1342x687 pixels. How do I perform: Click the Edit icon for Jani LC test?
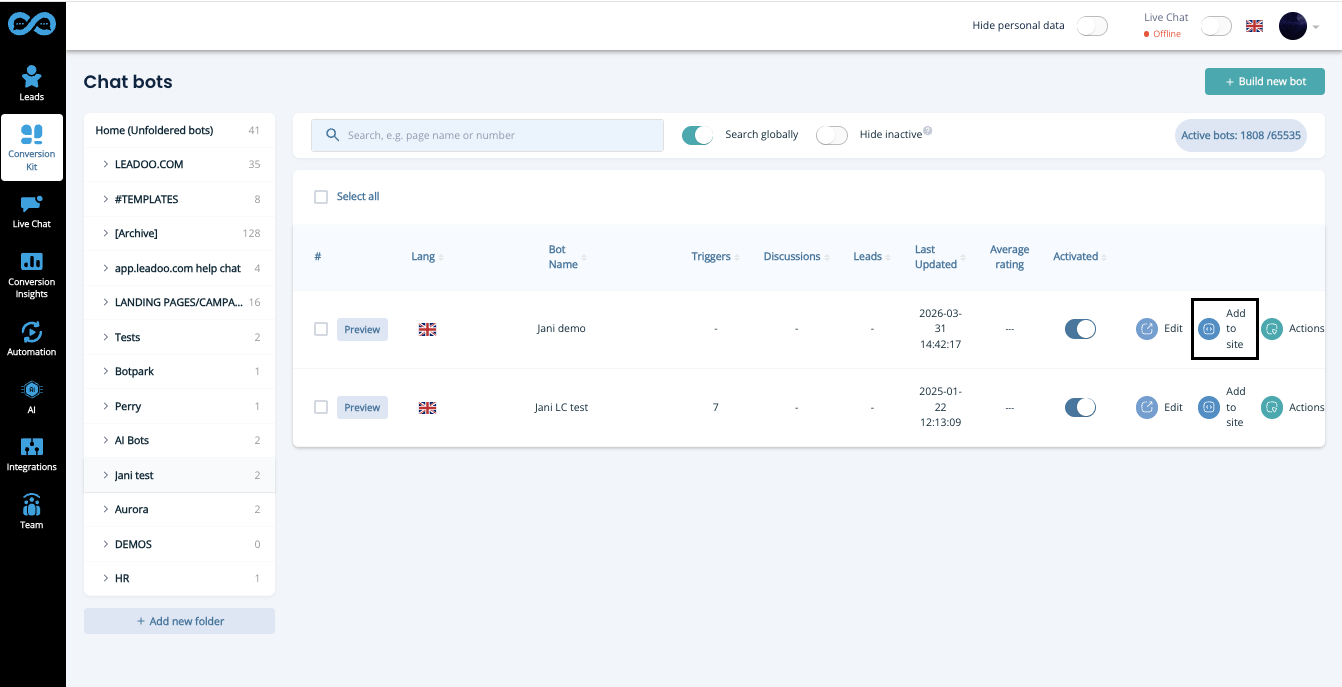pos(1147,407)
